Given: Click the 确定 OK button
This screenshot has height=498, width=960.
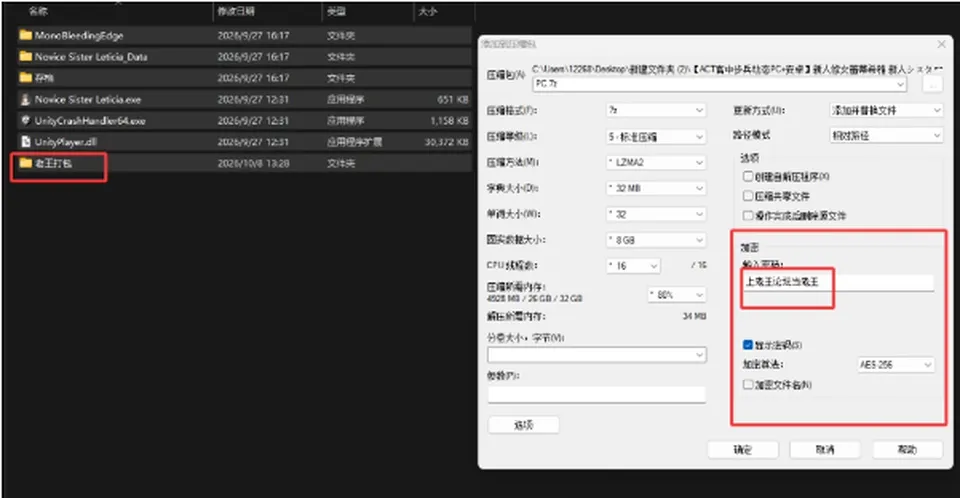Looking at the screenshot, I should coord(743,450).
